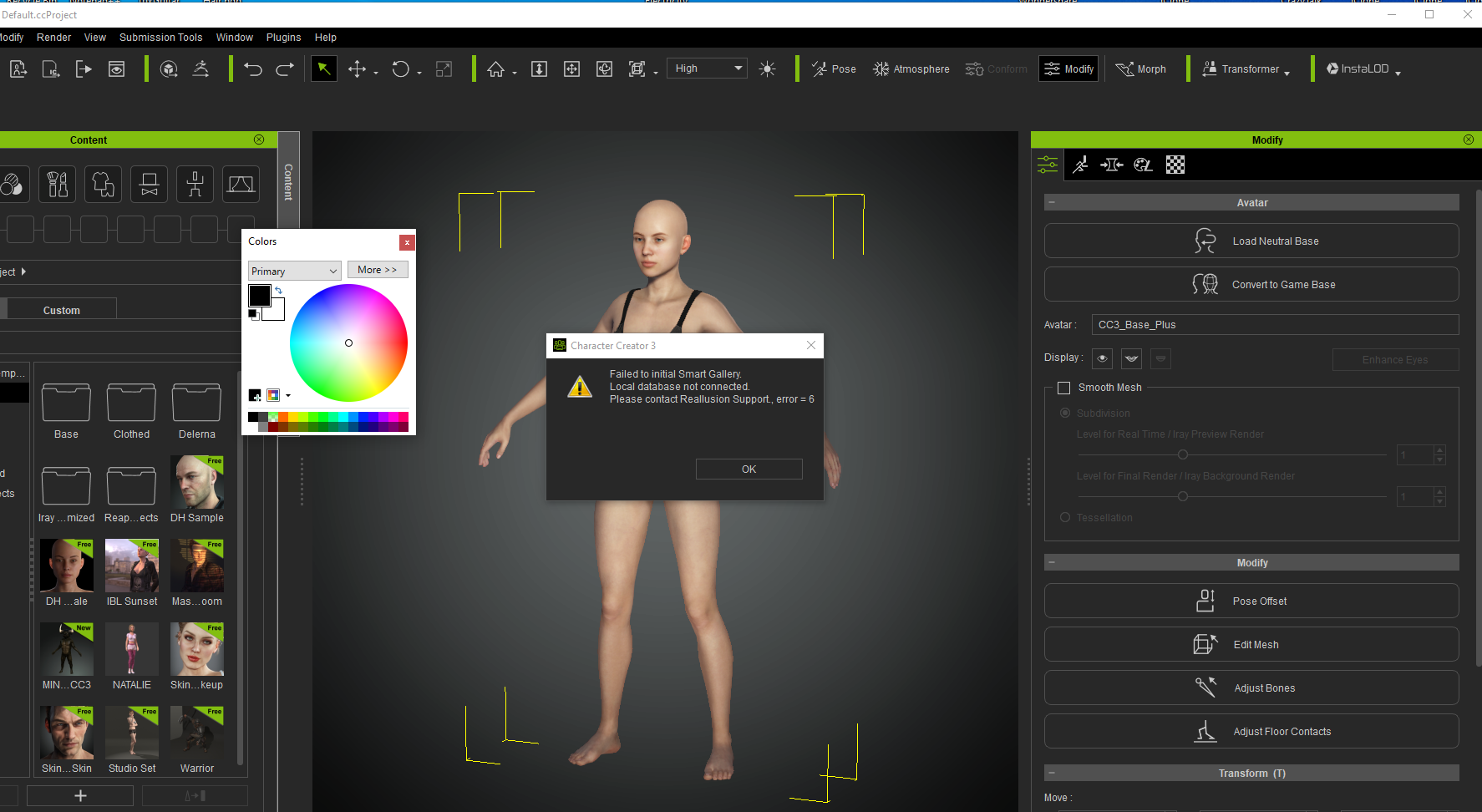
Task: Click the Edit Mesh button
Action: (1251, 644)
